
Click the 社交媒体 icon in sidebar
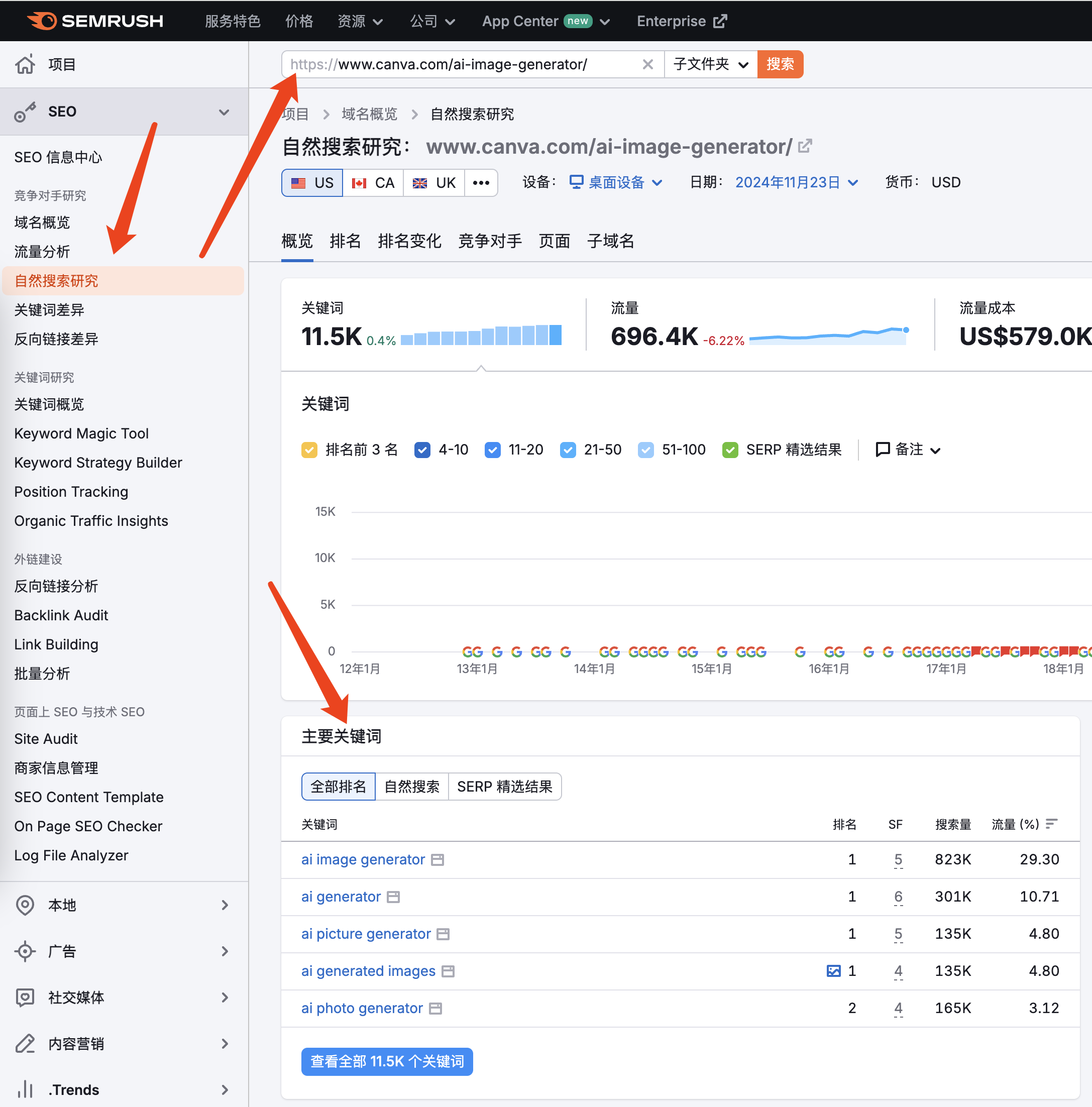coord(25,998)
